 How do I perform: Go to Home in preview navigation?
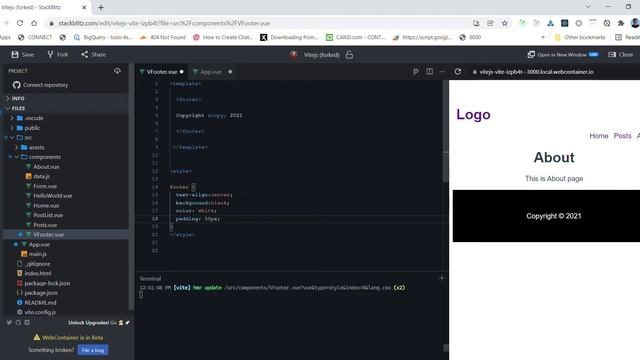[598, 136]
